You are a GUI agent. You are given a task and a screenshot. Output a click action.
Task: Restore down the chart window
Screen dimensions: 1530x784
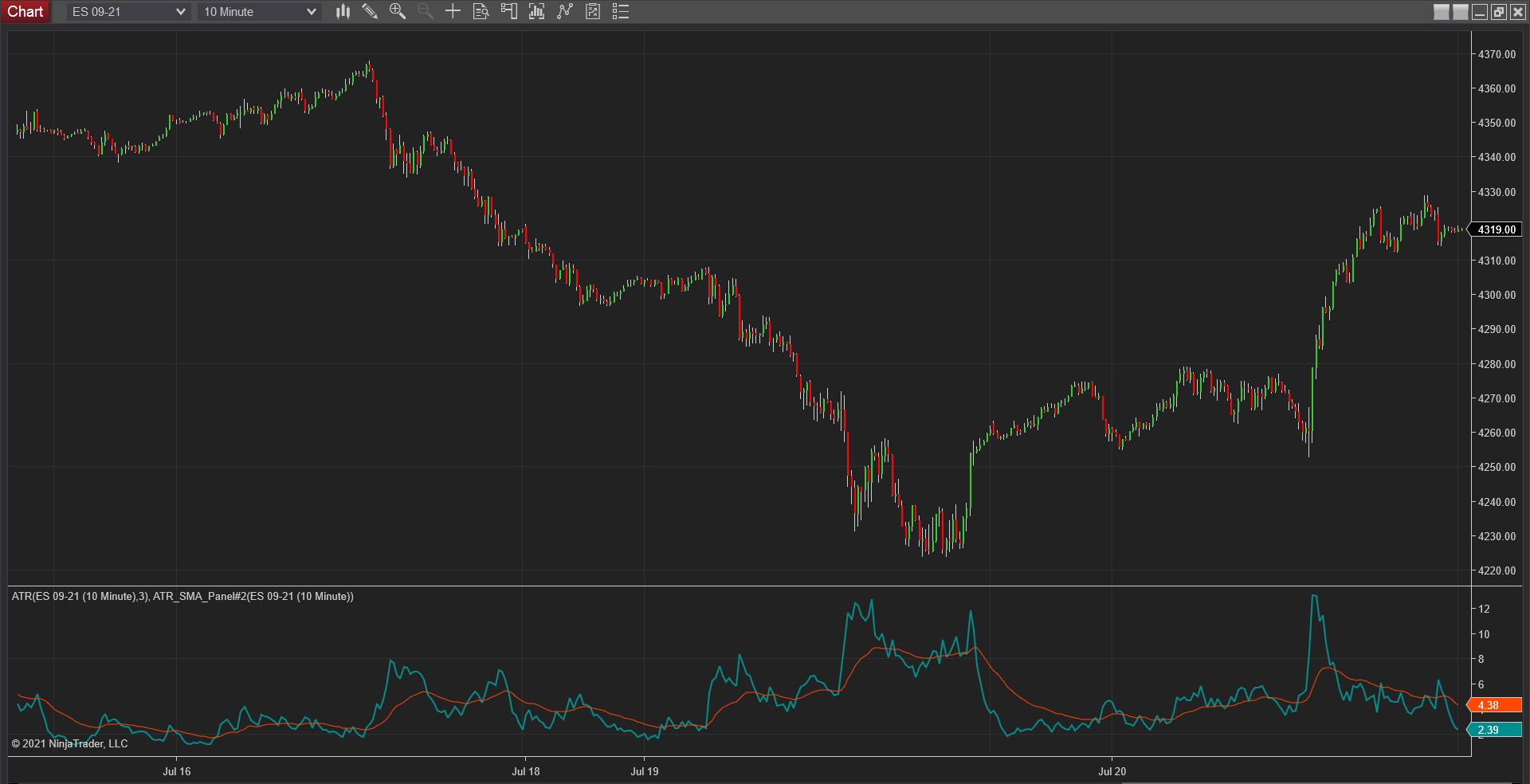(x=1499, y=12)
